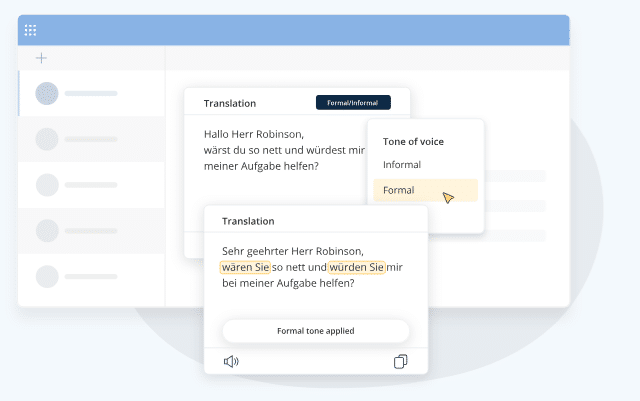
Task: Click the Translation title of the formal card
Action: click(248, 221)
